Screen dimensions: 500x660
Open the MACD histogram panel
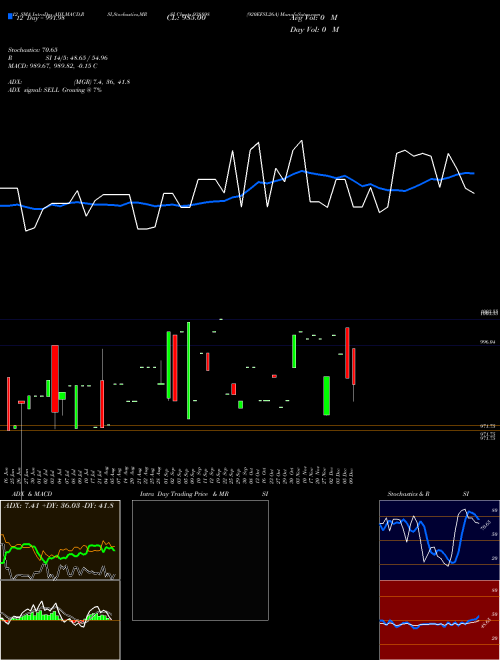60,620
